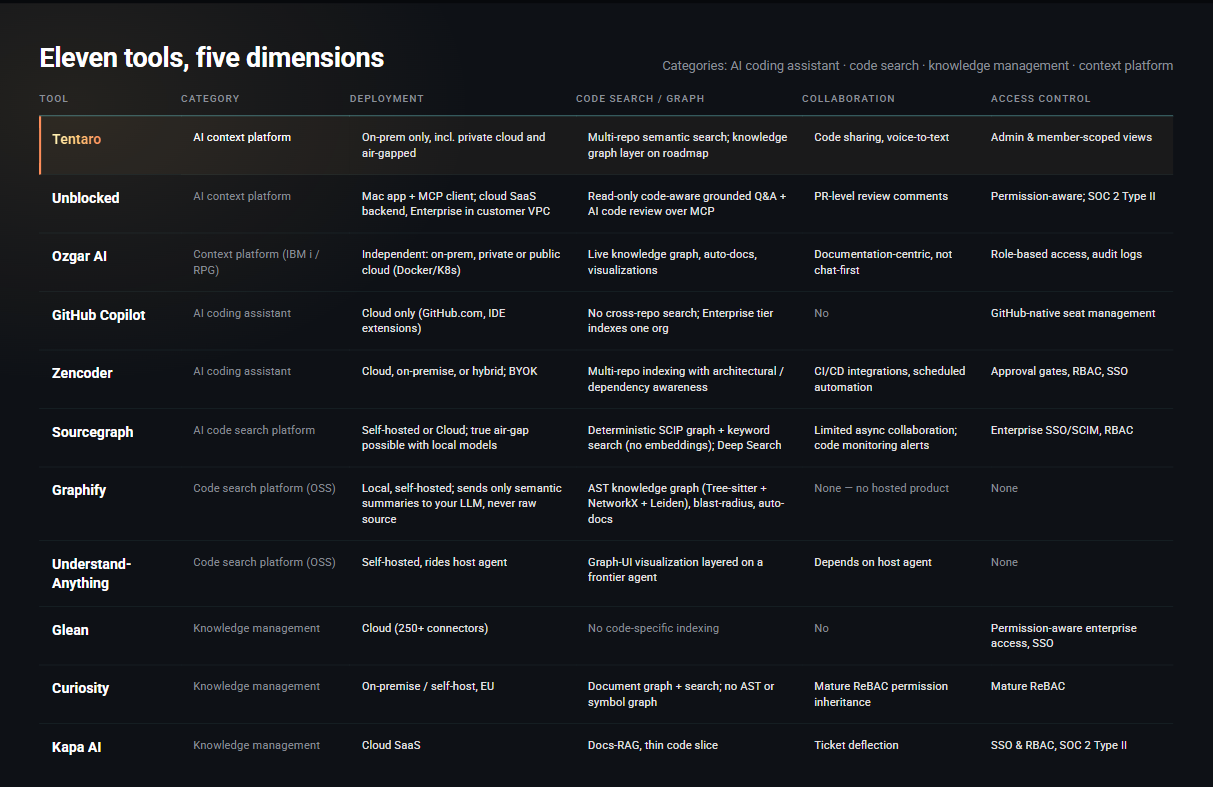1213x787 pixels.
Task: Click 'Ticket deflection' cell
Action: (856, 745)
